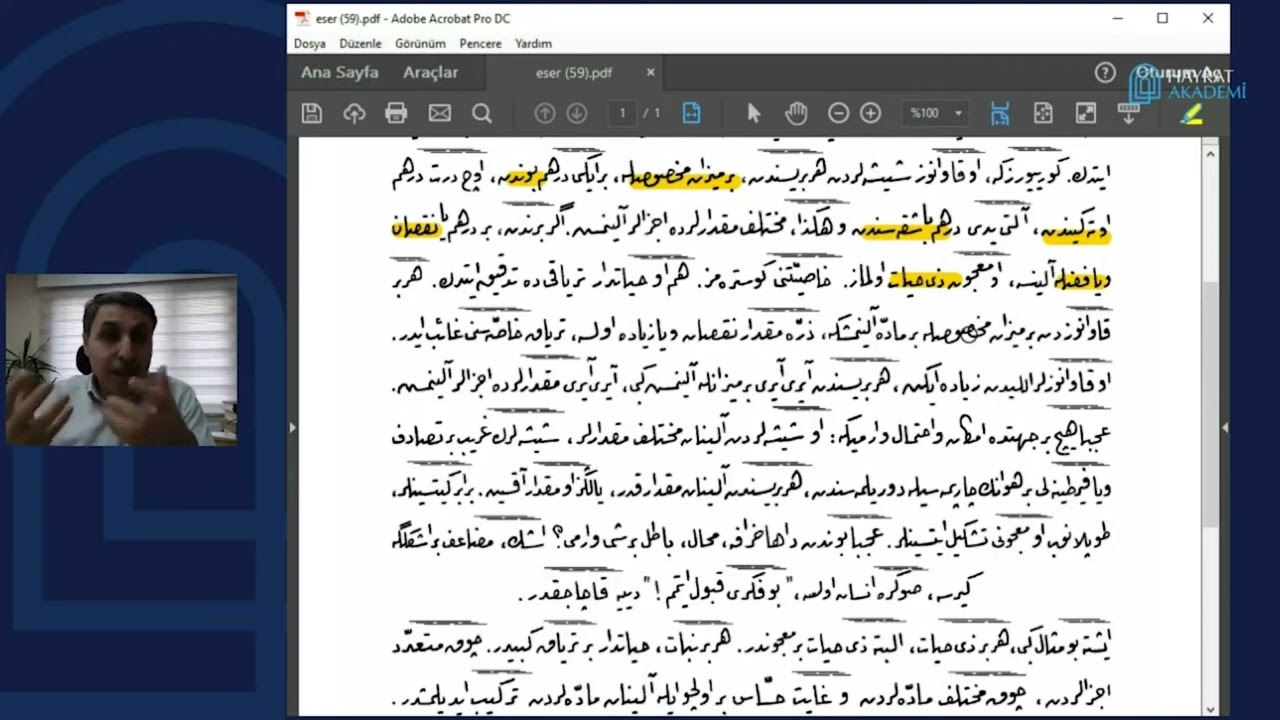Click the keyboard down-arrow toolbar icon
1280x720 pixels.
click(1129, 113)
